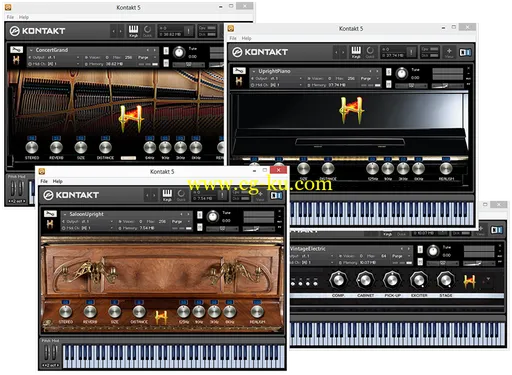Toggle Solo button next to VintageElectric Tune knob
The image size is (512, 375).
420,249
